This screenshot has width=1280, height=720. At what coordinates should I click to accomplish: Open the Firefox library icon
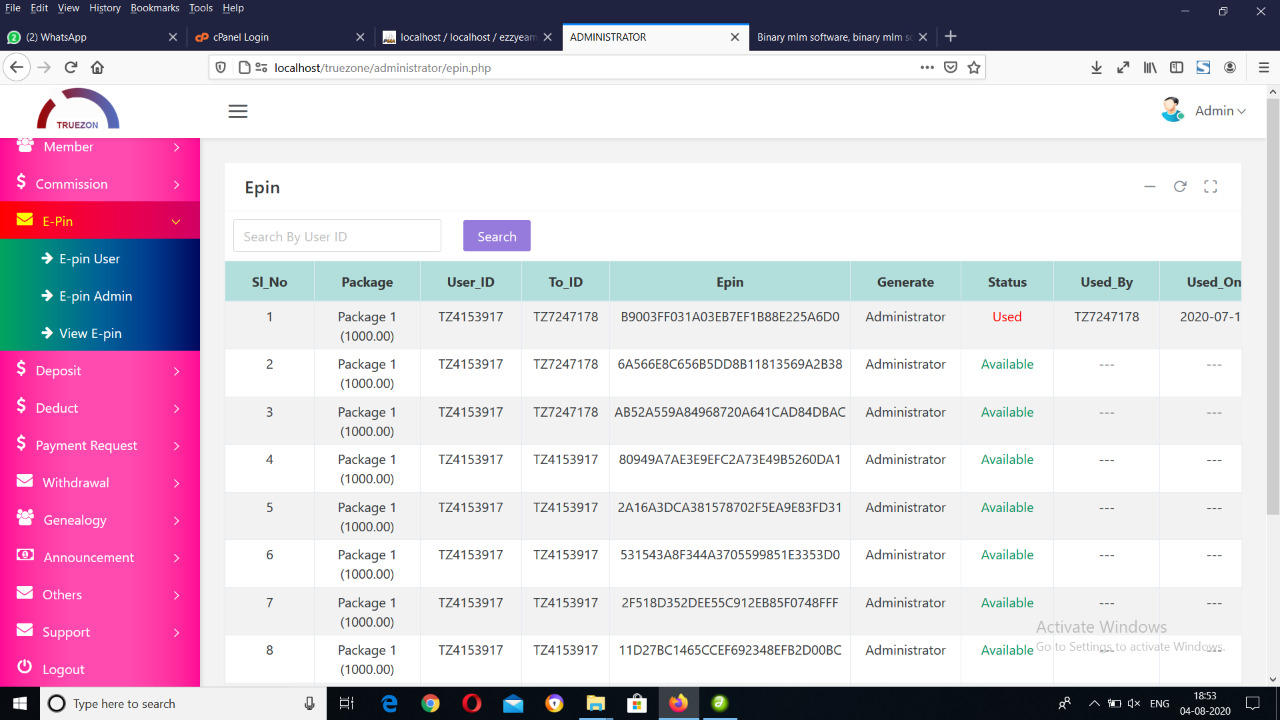1150,68
